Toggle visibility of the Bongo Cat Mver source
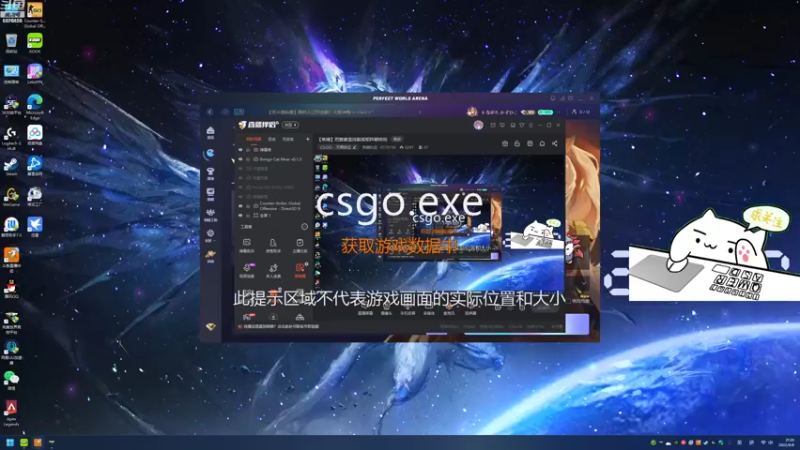The image size is (800, 450). tap(241, 159)
